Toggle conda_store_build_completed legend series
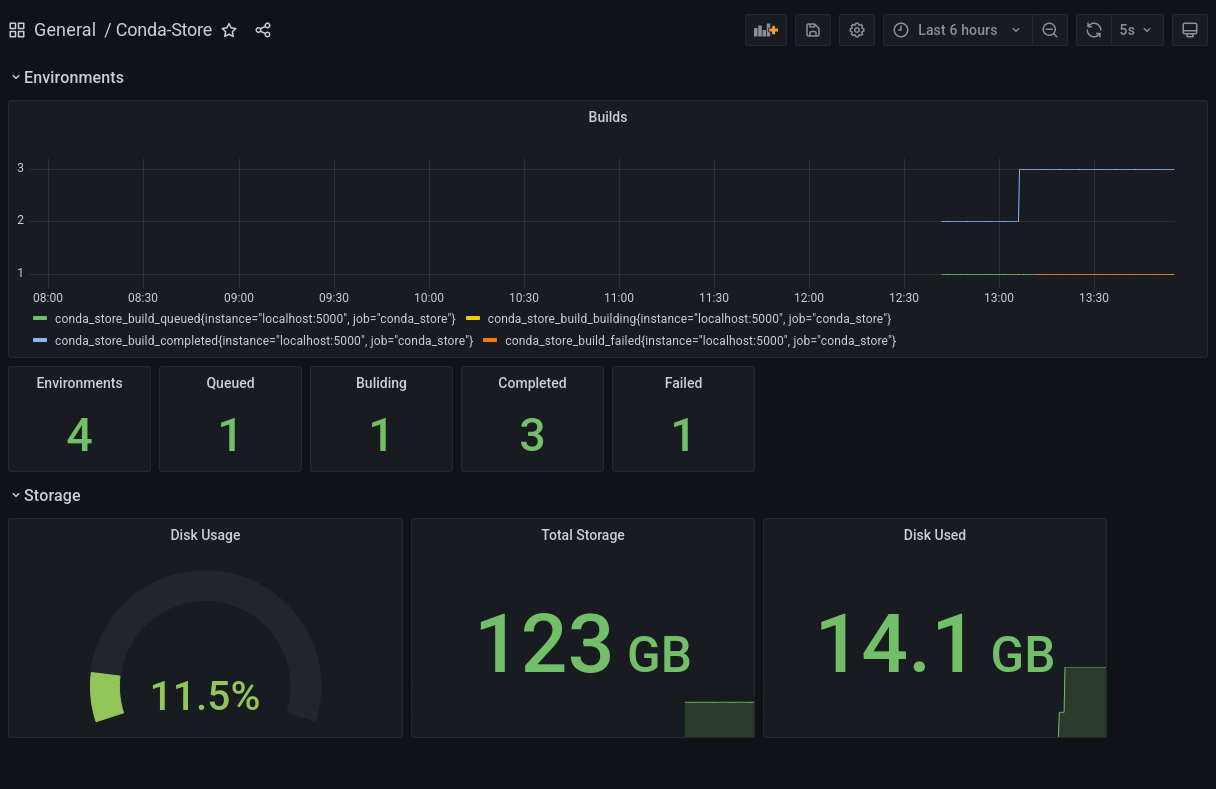Viewport: 1216px width, 789px height. pos(263,341)
